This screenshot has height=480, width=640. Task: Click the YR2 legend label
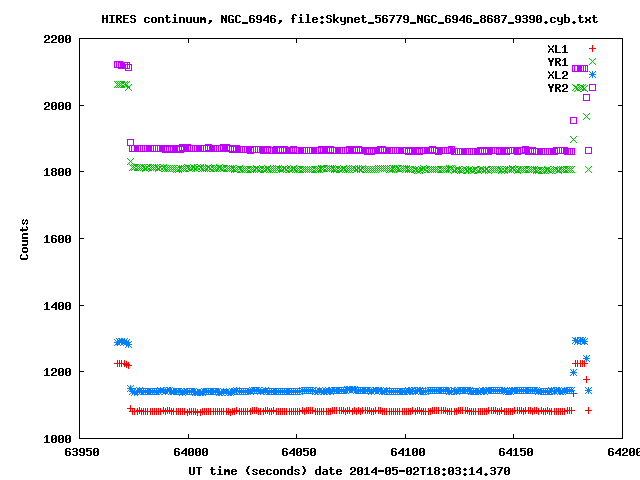[x=558, y=88]
